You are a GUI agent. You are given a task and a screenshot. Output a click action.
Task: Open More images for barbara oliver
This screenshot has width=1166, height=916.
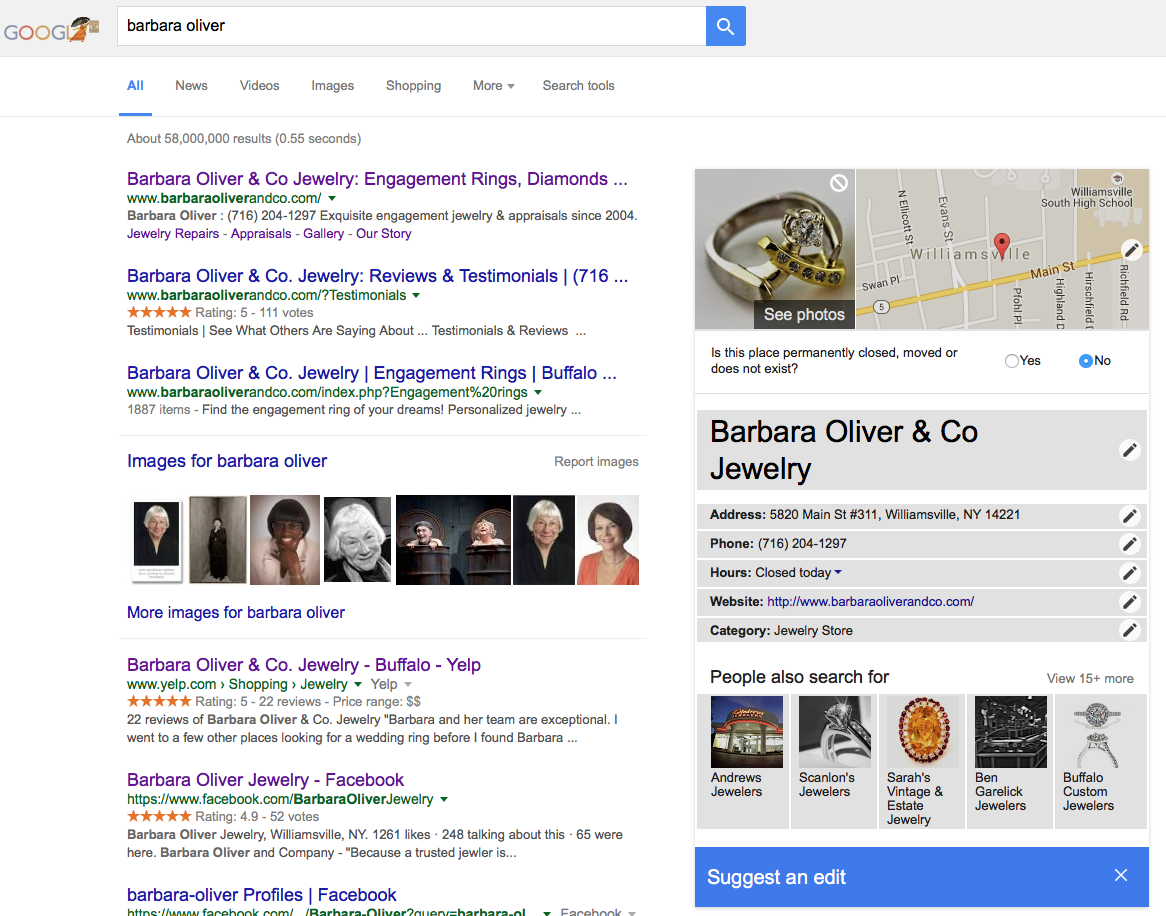[x=236, y=613]
